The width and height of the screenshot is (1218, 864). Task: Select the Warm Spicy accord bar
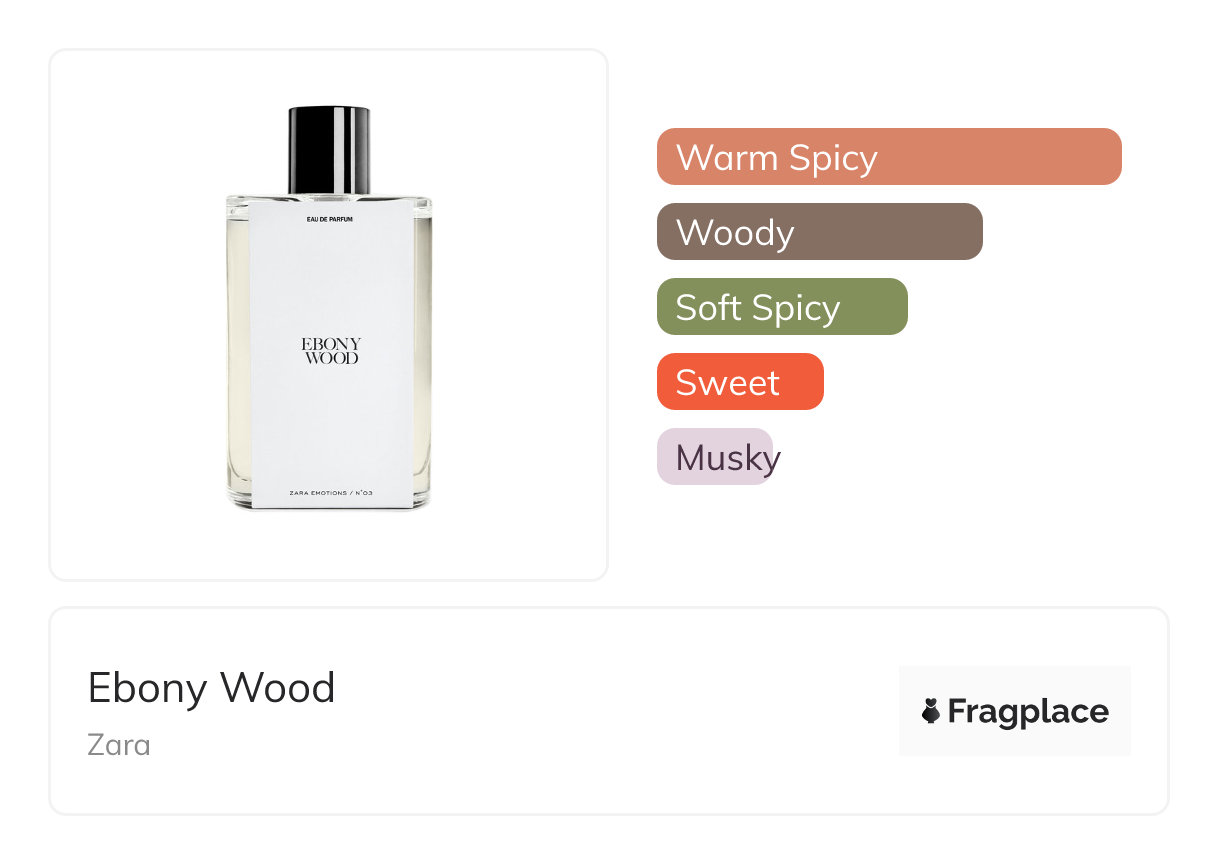point(889,157)
